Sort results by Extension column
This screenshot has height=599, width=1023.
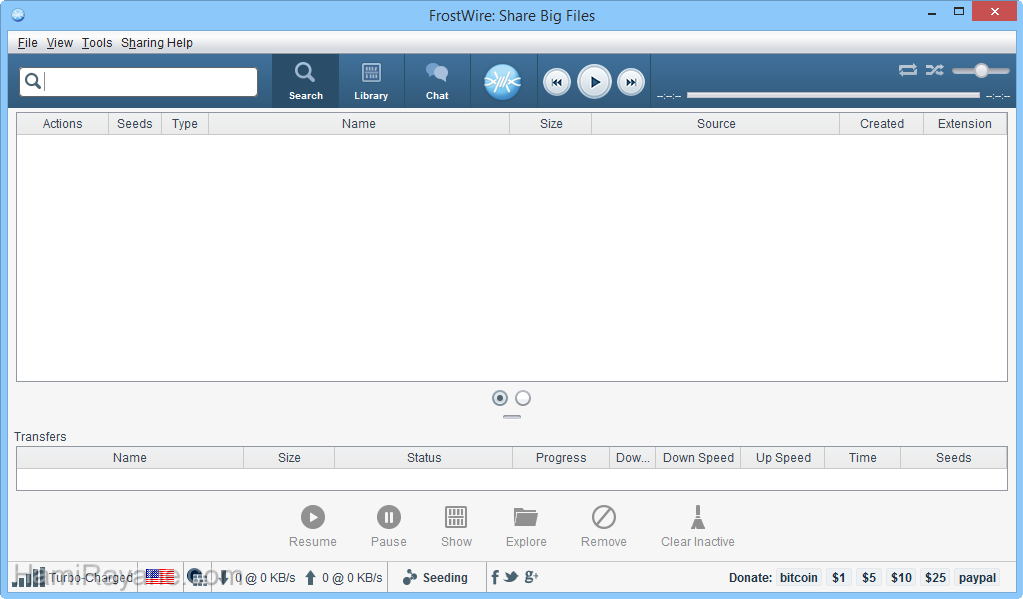[x=964, y=124]
